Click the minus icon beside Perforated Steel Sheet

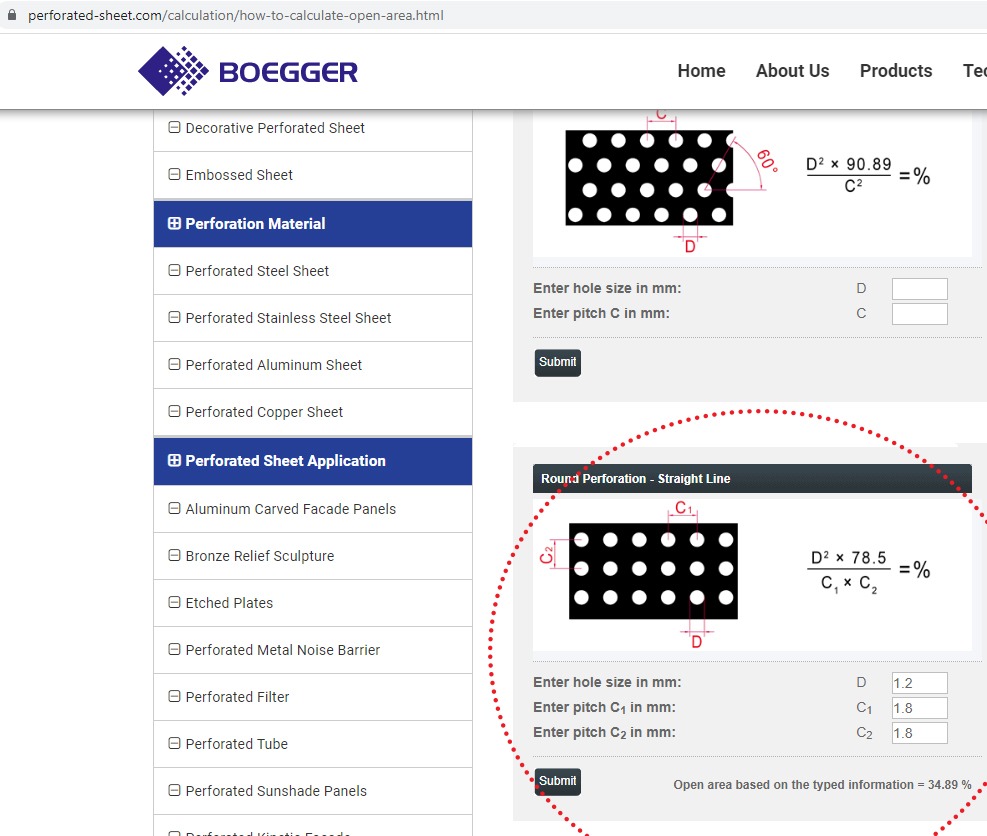[x=174, y=271]
